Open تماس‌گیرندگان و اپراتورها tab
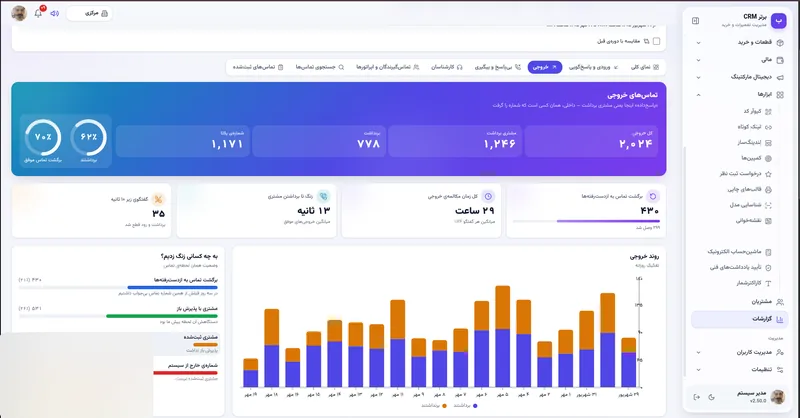Image resolution: width=800 pixels, height=418 pixels. pyautogui.click(x=388, y=67)
